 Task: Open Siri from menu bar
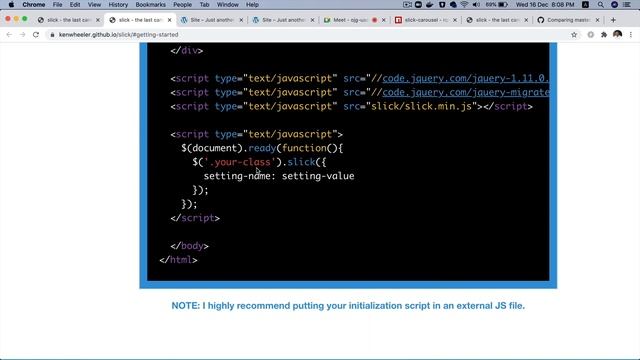click(x=614, y=4)
